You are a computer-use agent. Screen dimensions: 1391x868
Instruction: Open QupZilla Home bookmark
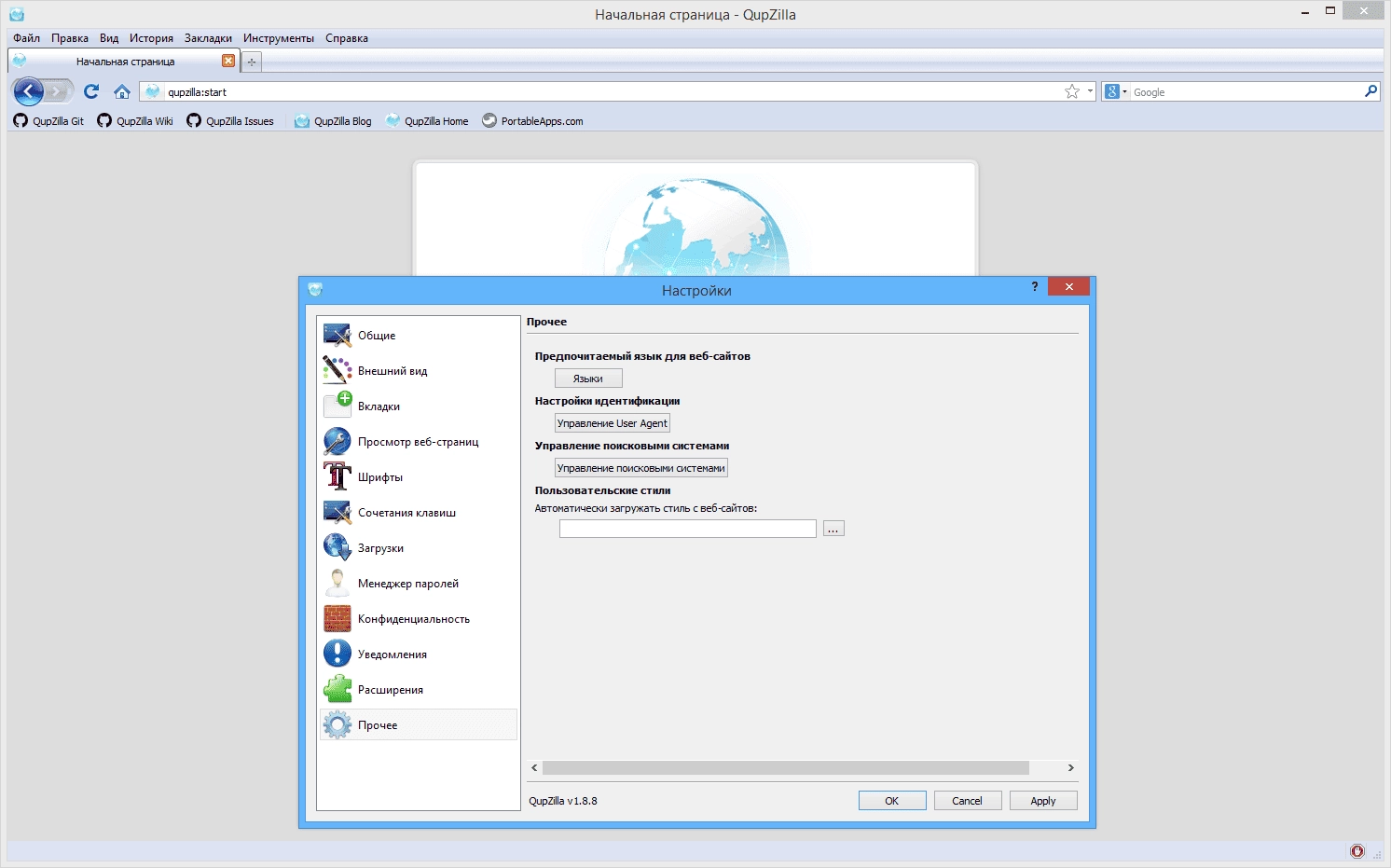(427, 121)
